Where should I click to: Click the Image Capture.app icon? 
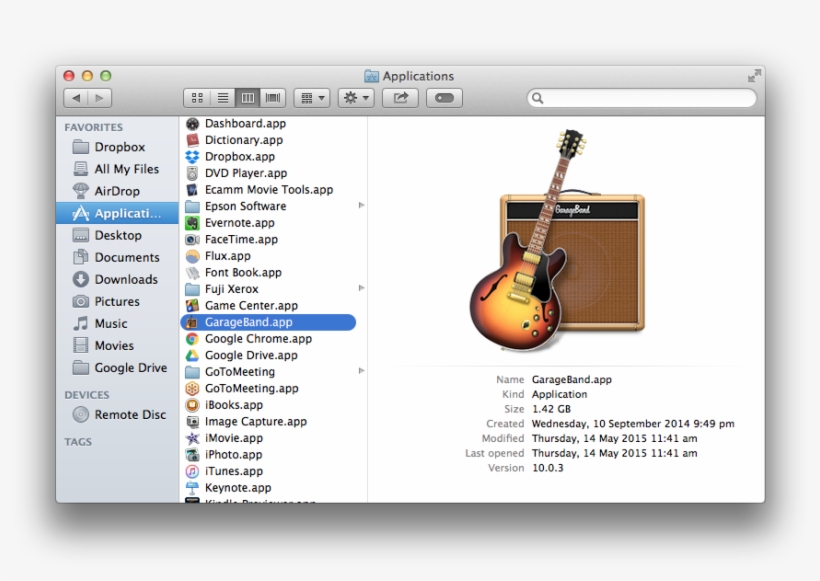point(192,421)
